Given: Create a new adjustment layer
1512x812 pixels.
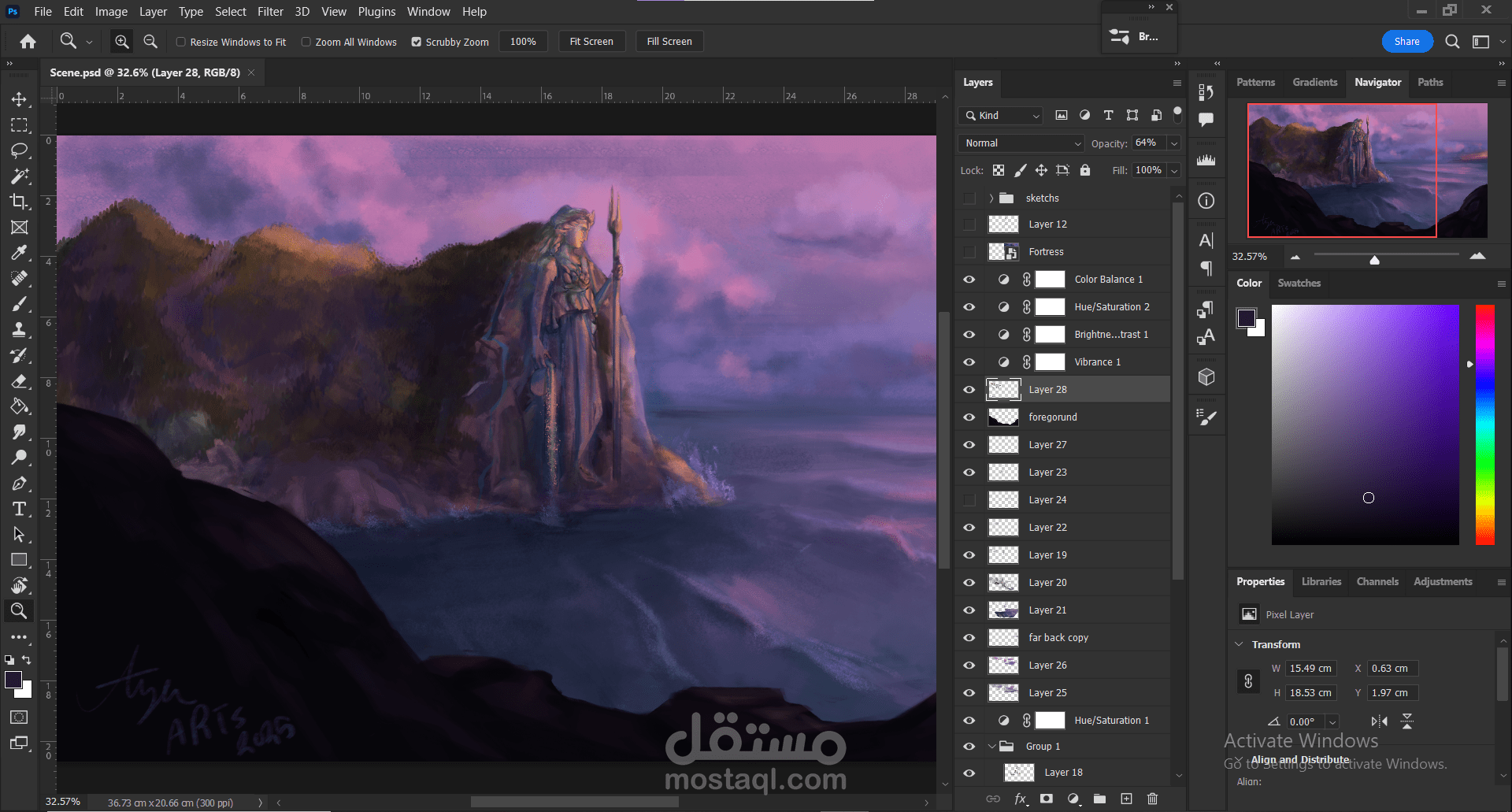Looking at the screenshot, I should click(1073, 799).
